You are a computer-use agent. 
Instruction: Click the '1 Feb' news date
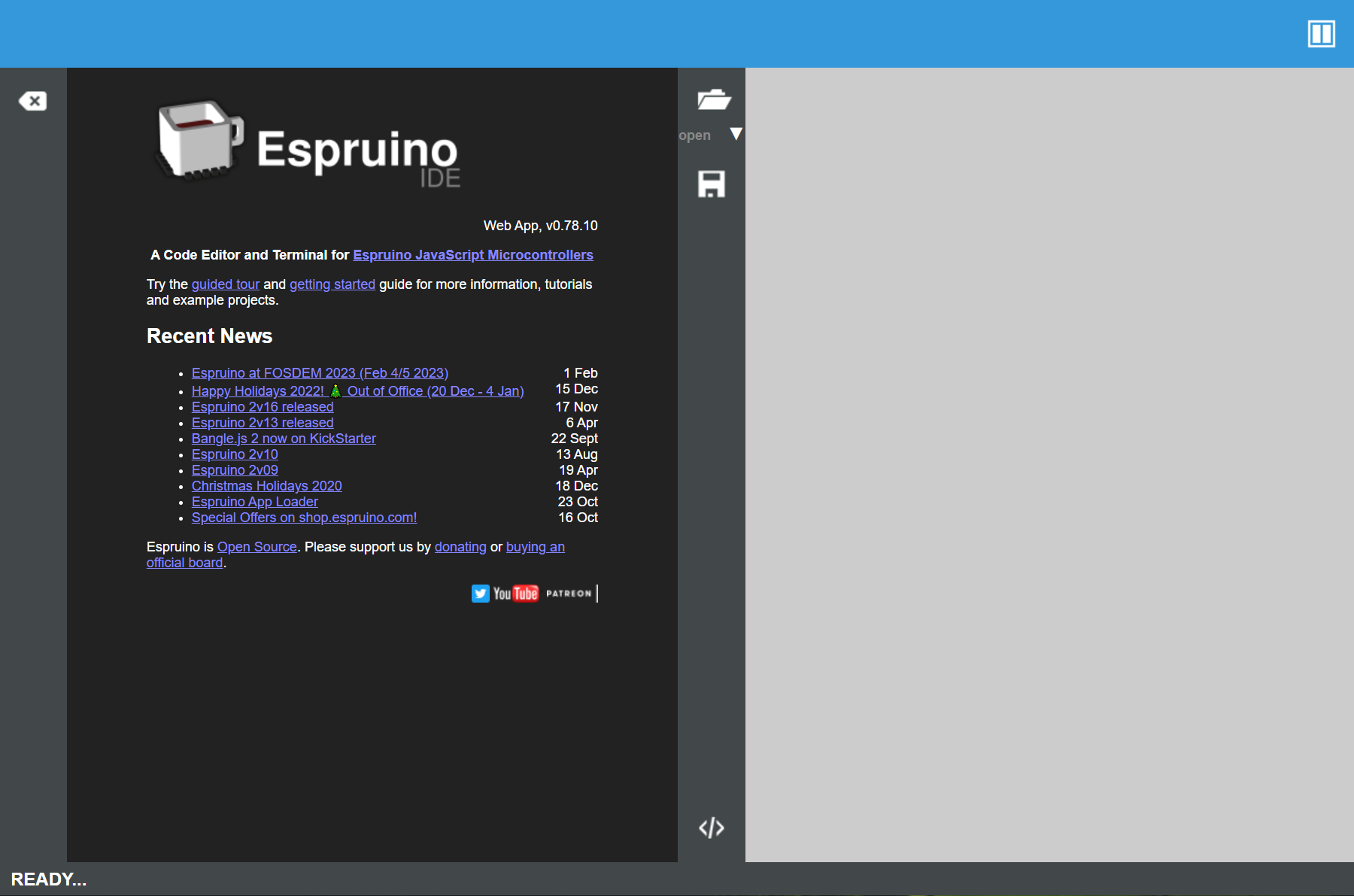tap(581, 373)
